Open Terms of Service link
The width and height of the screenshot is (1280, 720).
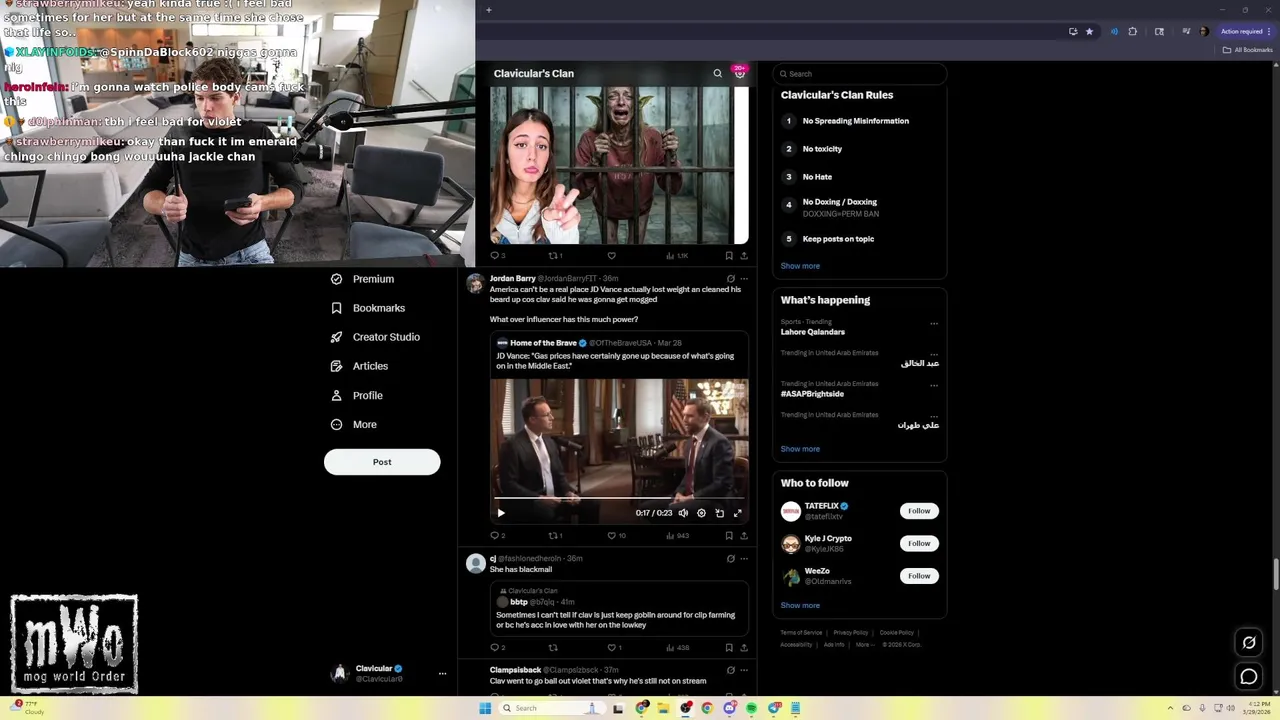(x=801, y=633)
